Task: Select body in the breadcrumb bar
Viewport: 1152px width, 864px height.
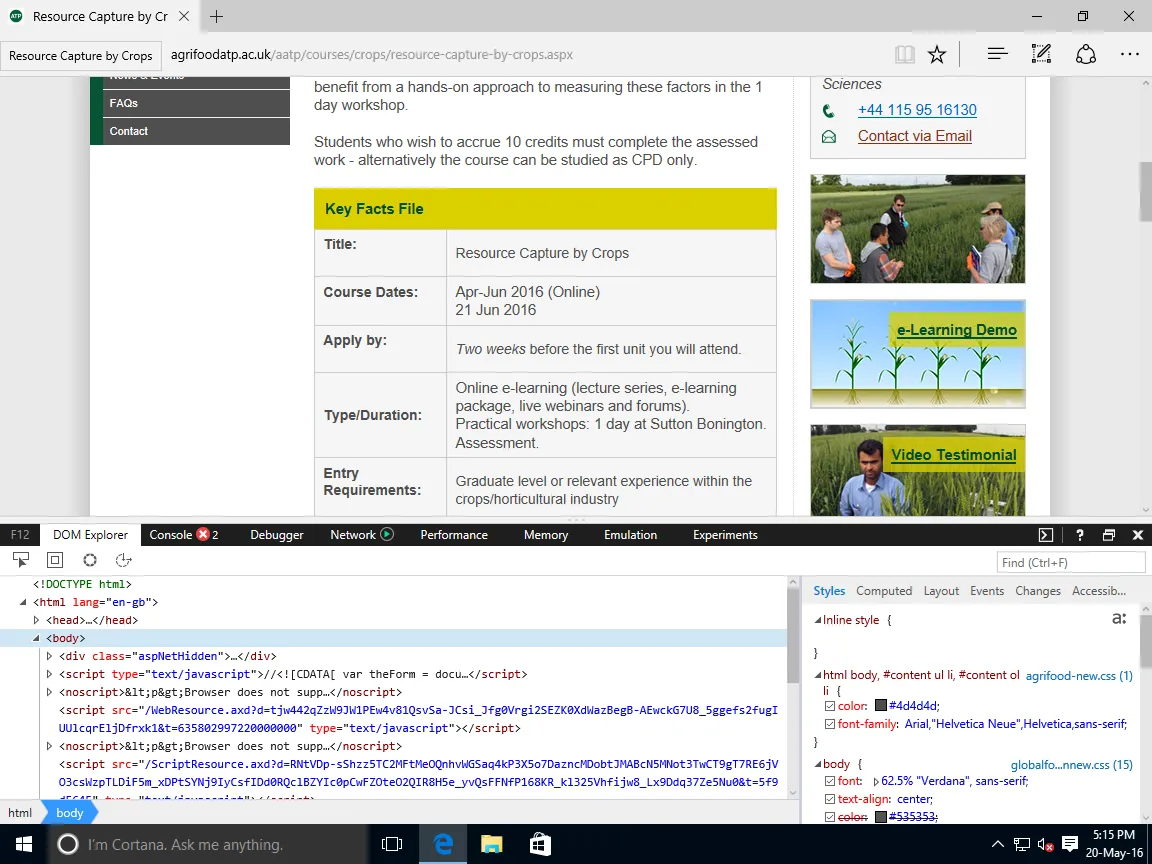Action: click(70, 813)
